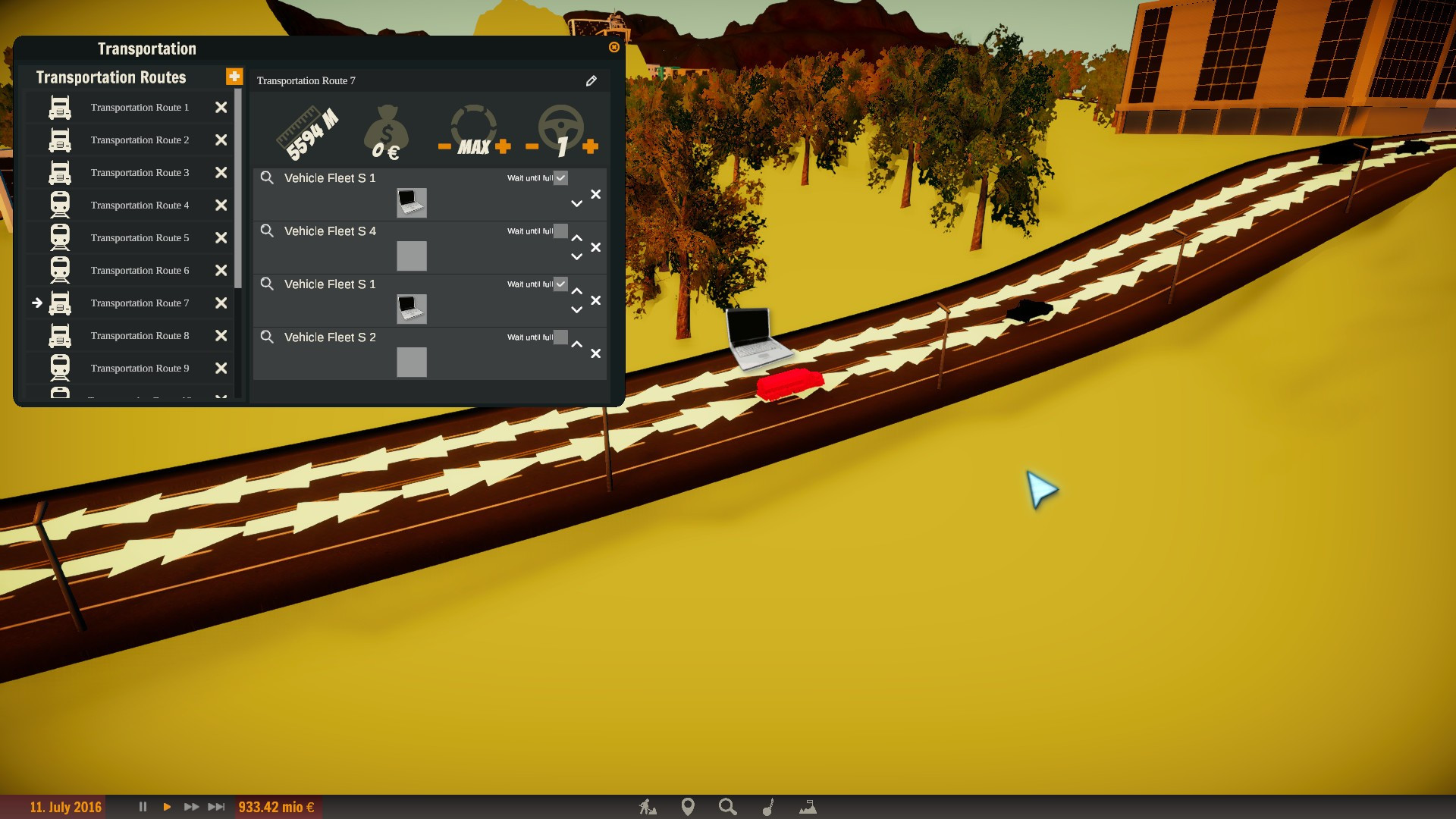Delete Transportation Route 3
The image size is (1456, 819).
click(221, 173)
